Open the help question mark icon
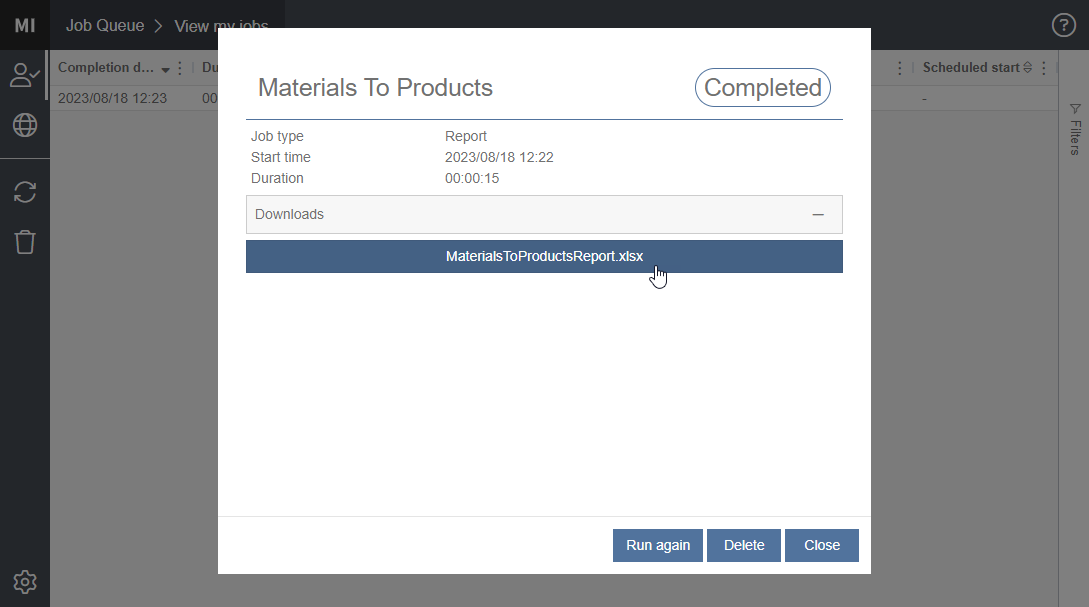The image size is (1089, 607). tap(1063, 25)
